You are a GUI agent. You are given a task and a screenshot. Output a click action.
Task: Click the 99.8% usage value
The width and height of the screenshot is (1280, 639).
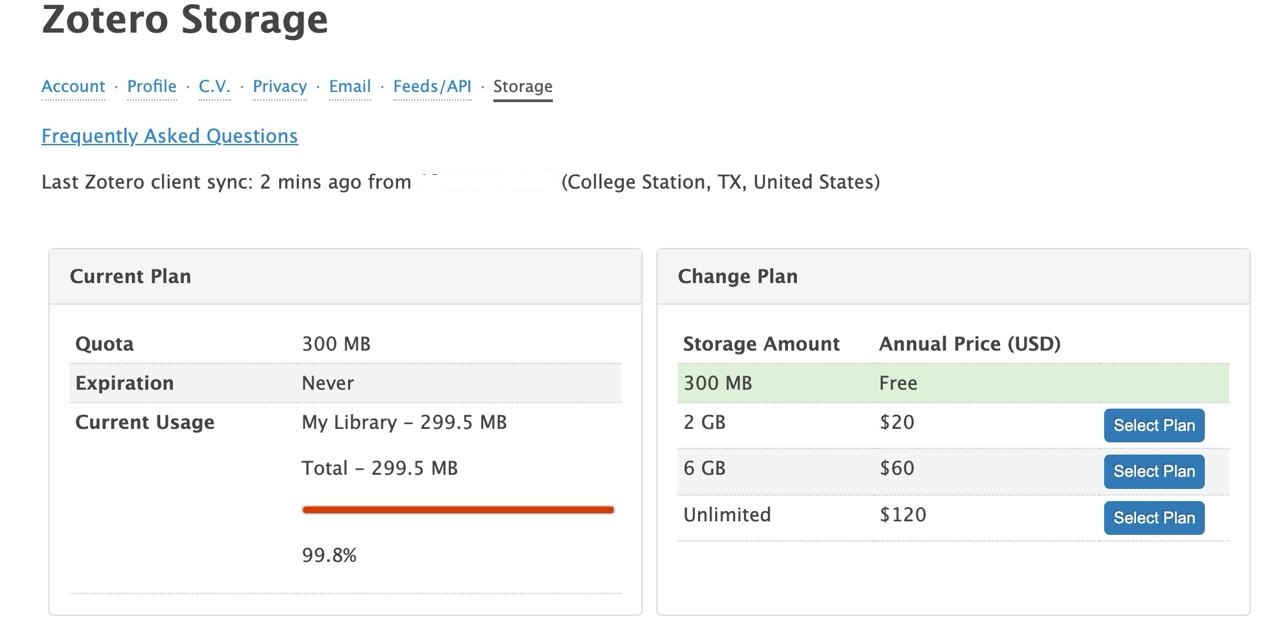(329, 555)
